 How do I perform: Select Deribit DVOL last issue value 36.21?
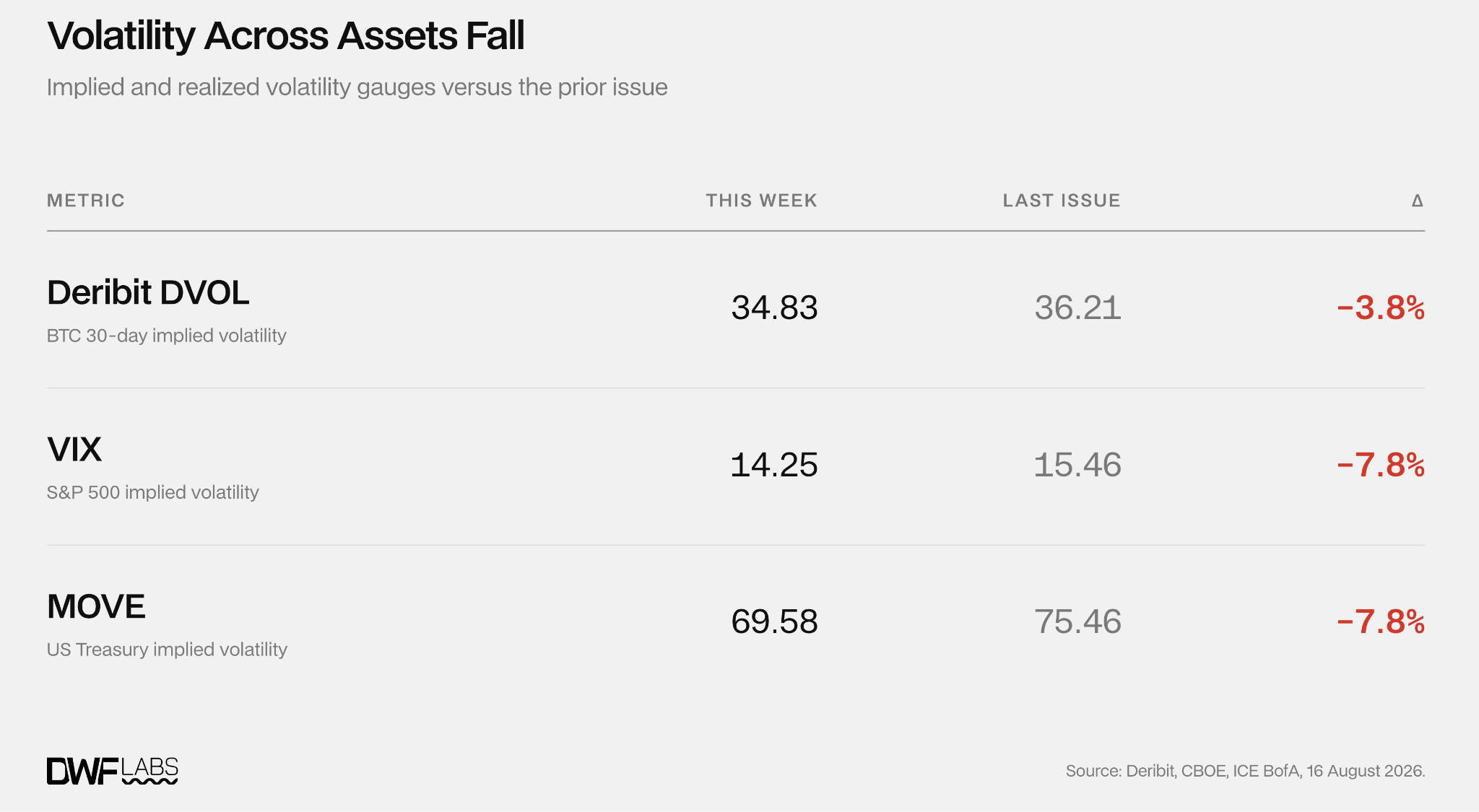click(x=1077, y=307)
